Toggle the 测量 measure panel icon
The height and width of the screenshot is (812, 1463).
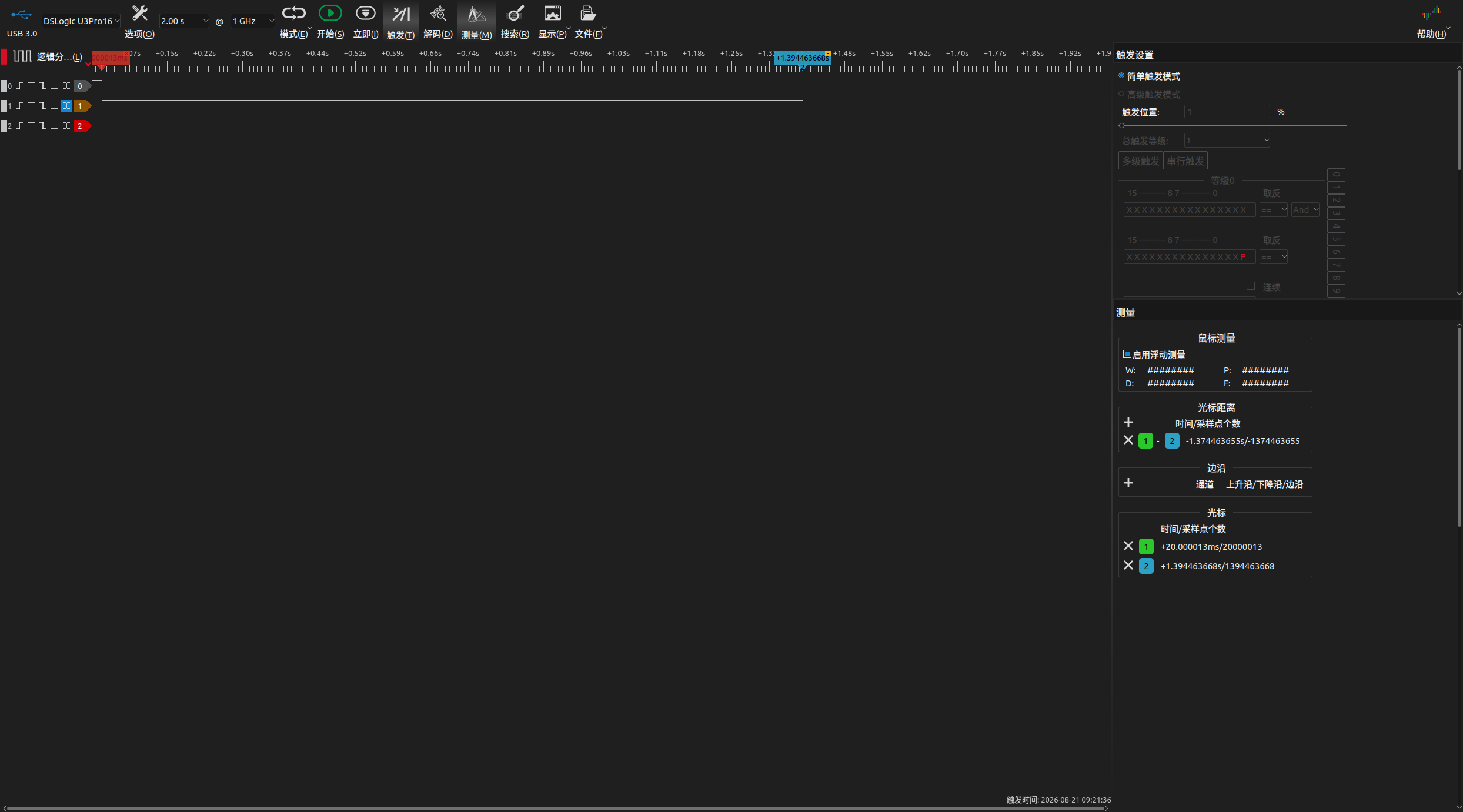(476, 14)
